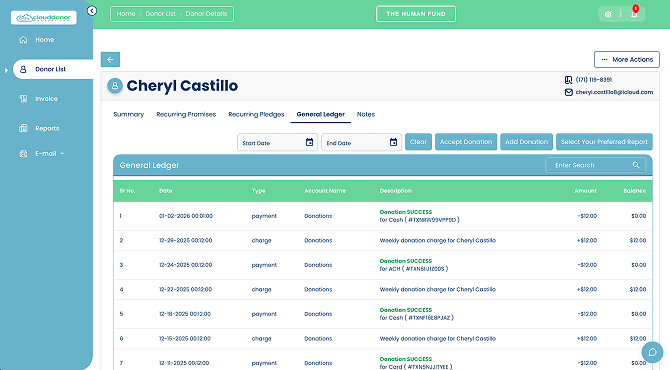The image size is (670, 370).
Task: Click the phone contact icon
Action: coord(568,80)
